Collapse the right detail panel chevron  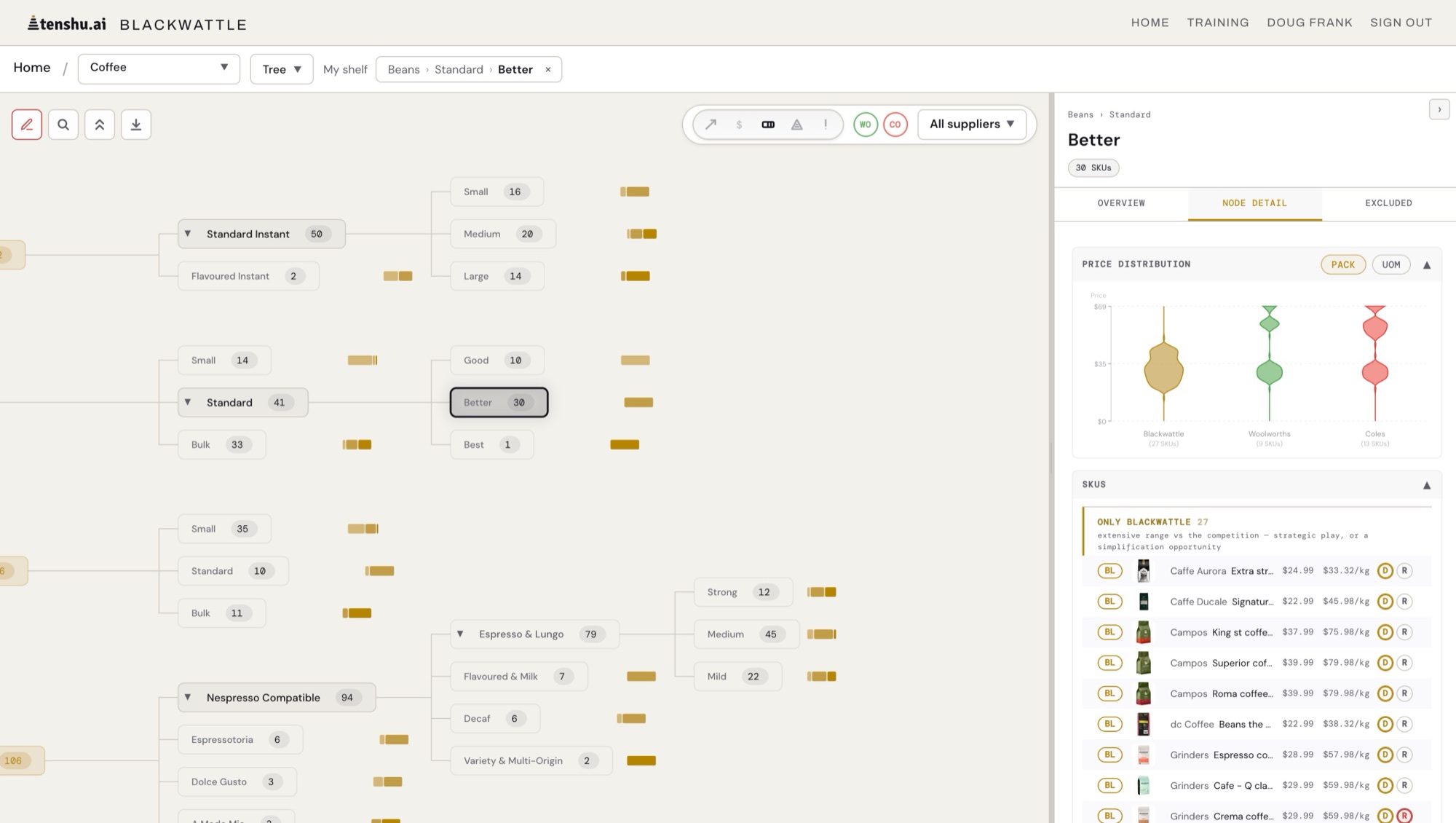pos(1439,109)
